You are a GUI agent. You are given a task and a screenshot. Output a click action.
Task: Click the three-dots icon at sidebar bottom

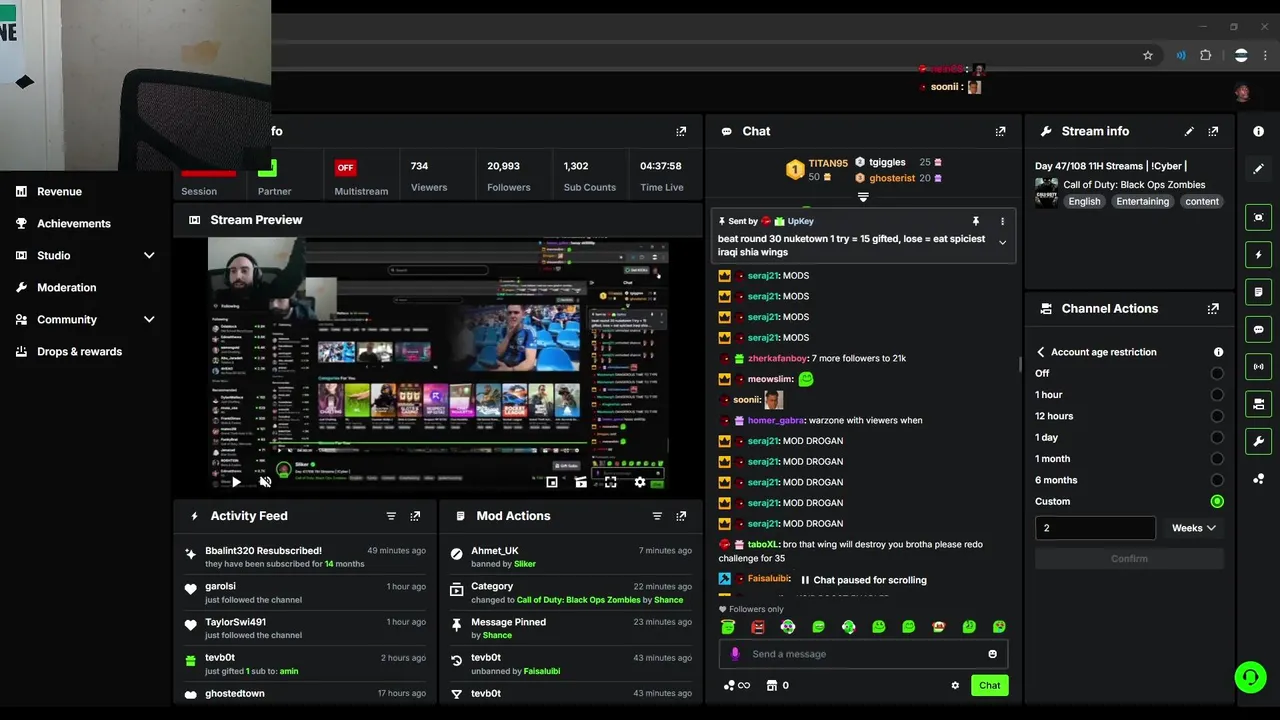point(1258,479)
